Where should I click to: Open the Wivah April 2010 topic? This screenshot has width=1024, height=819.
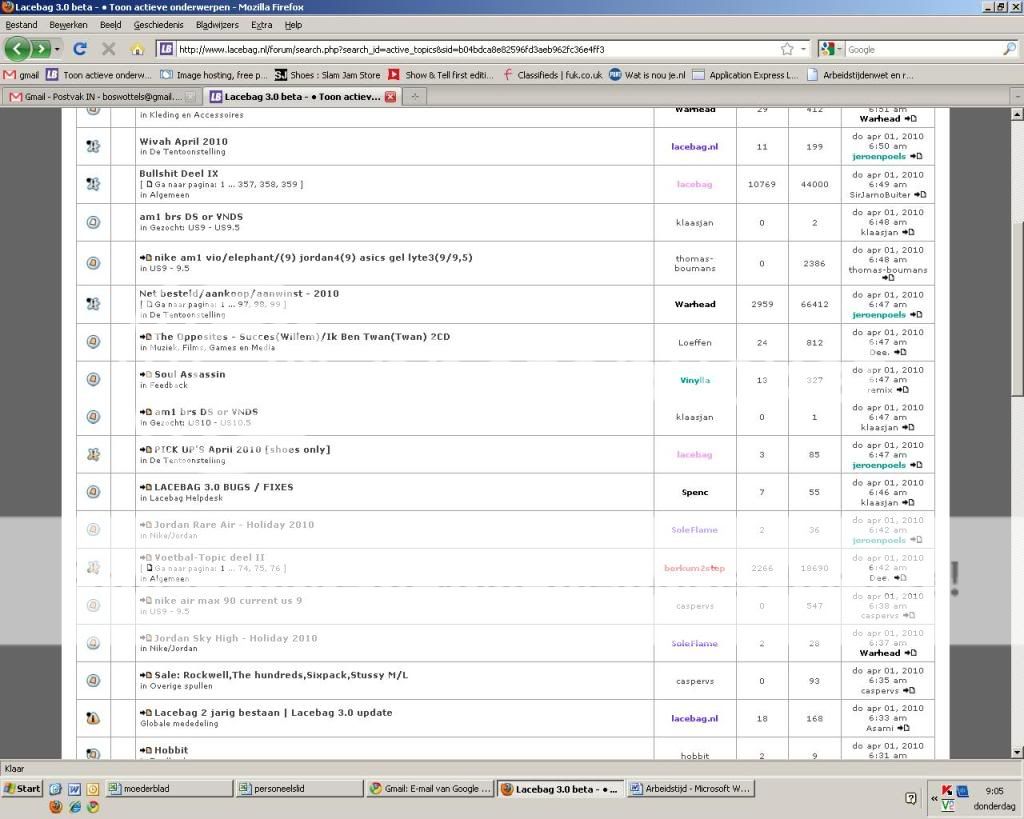pos(184,141)
